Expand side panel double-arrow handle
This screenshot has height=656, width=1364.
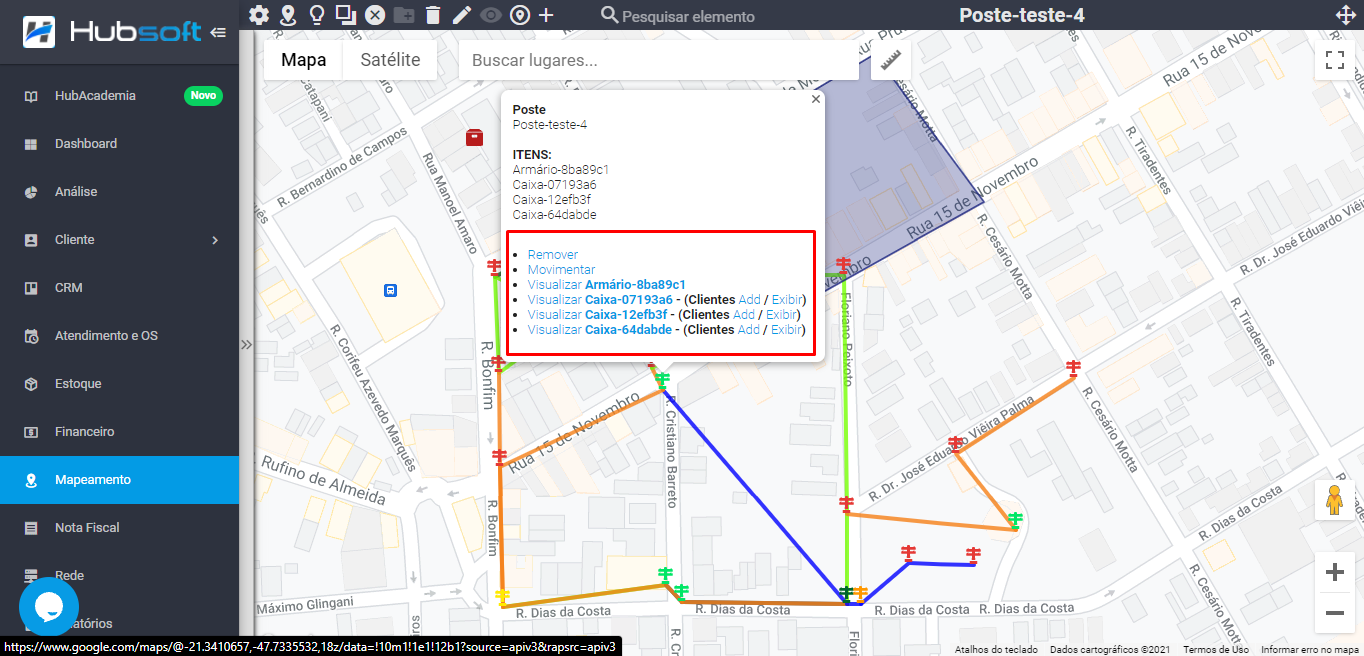246,344
